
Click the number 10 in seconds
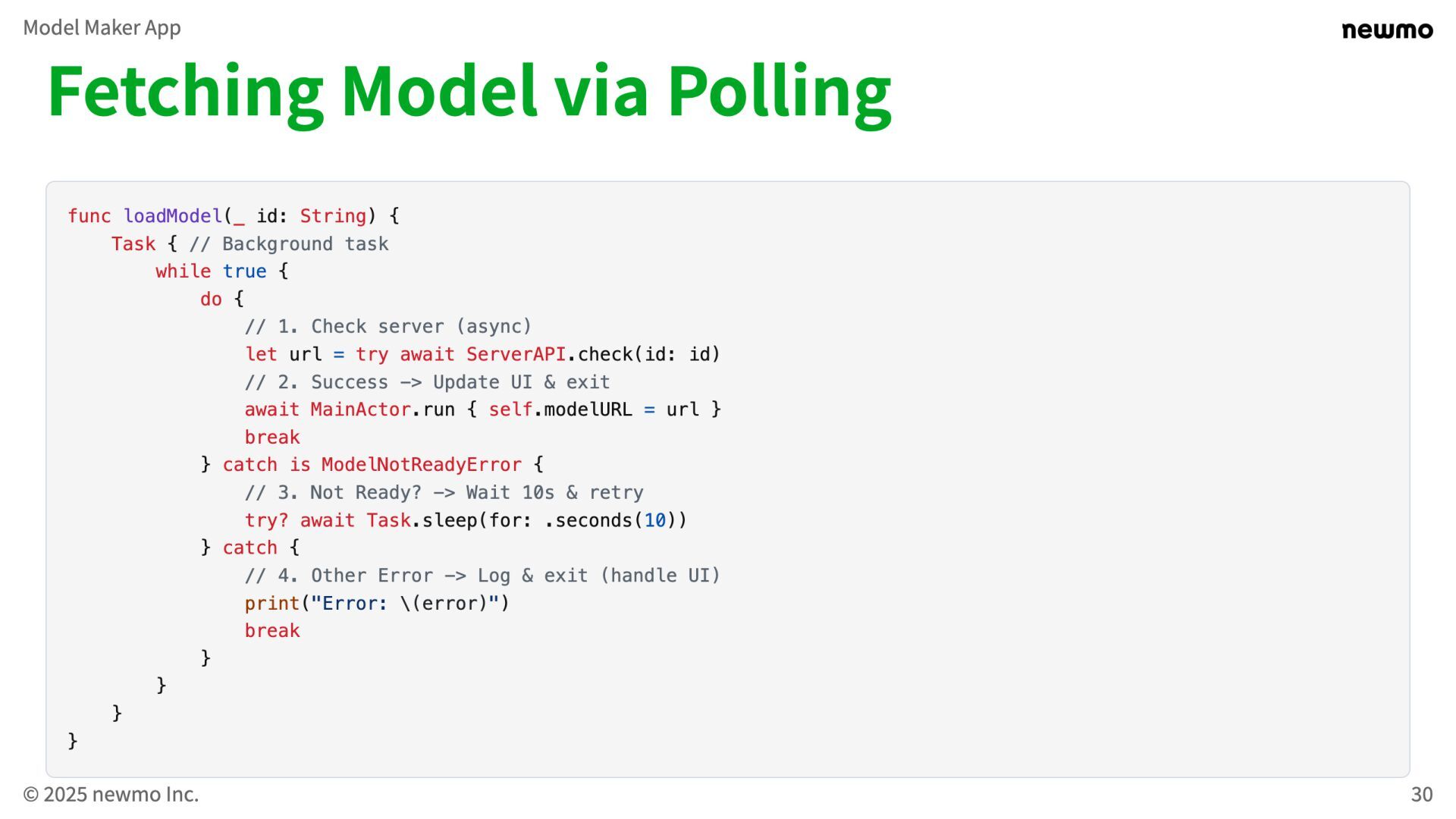(655, 520)
